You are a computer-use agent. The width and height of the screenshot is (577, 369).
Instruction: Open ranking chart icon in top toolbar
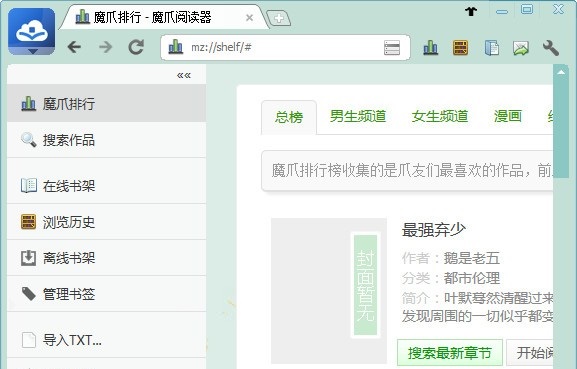431,48
